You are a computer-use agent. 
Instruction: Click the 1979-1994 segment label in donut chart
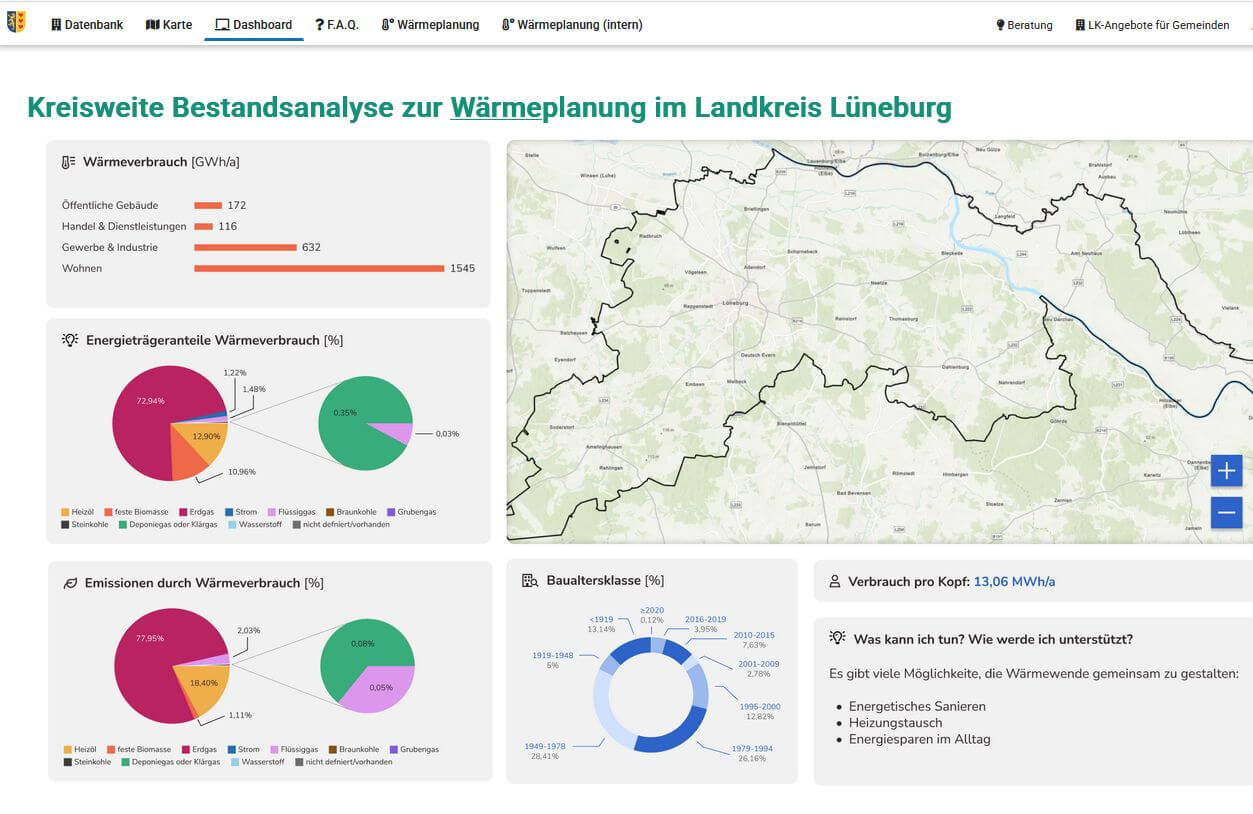[x=751, y=749]
